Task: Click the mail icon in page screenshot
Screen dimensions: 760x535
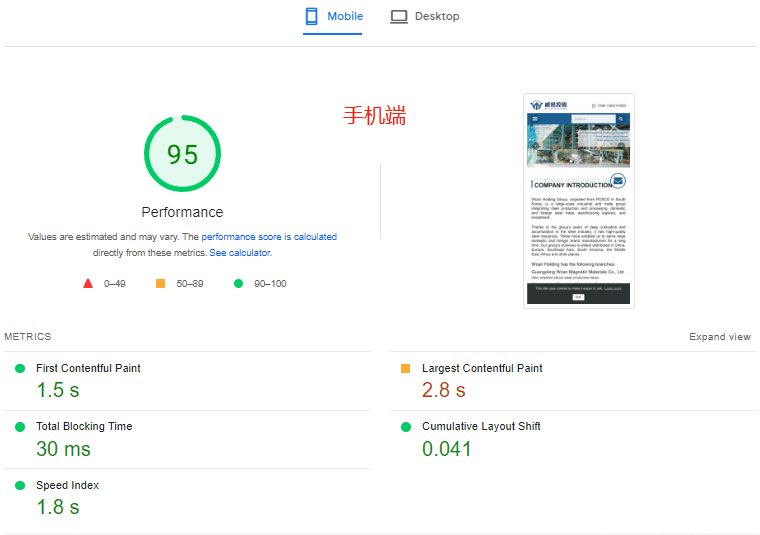Action: coord(618,181)
